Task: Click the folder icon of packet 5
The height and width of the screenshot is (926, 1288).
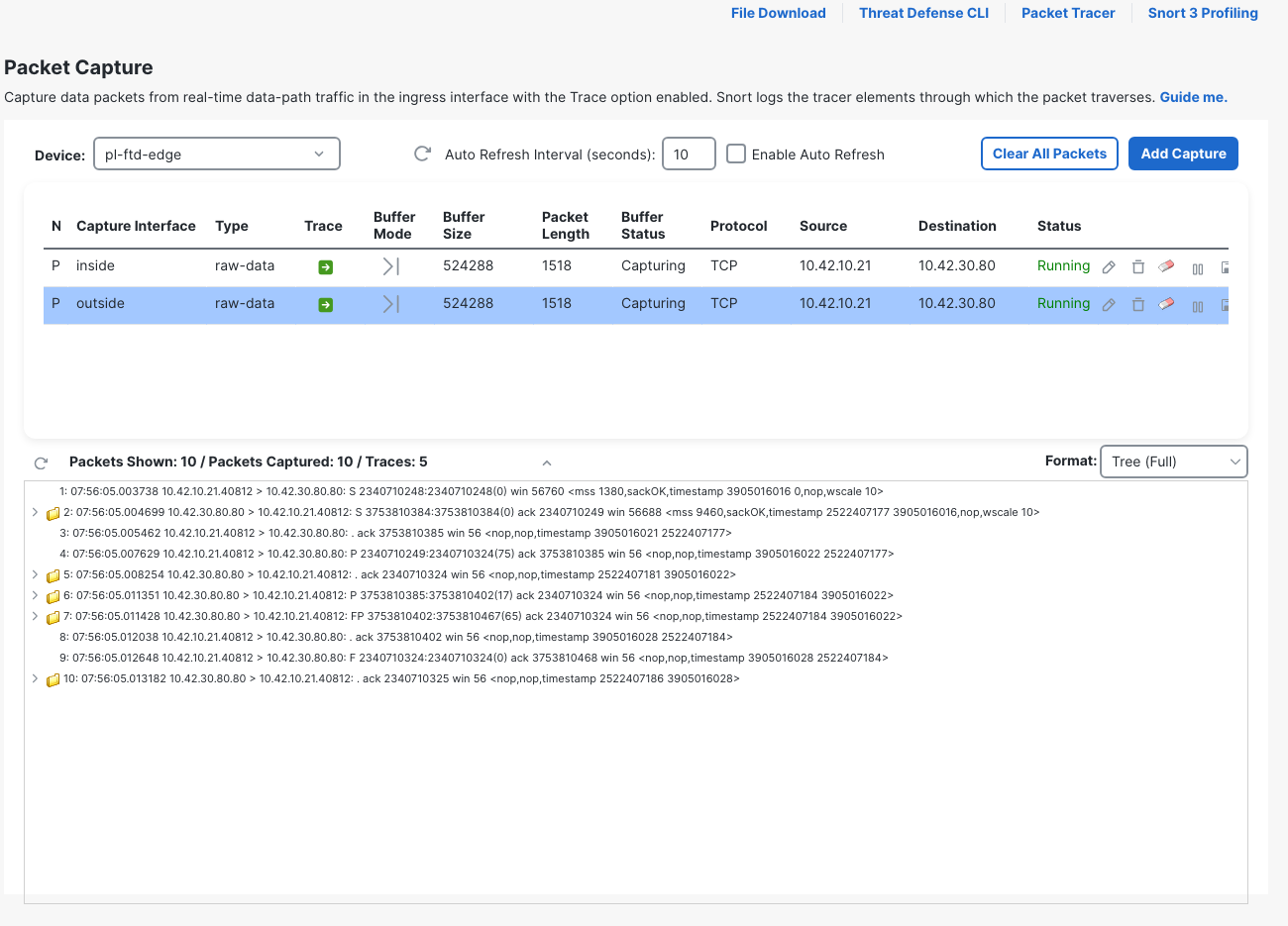Action: pos(54,576)
